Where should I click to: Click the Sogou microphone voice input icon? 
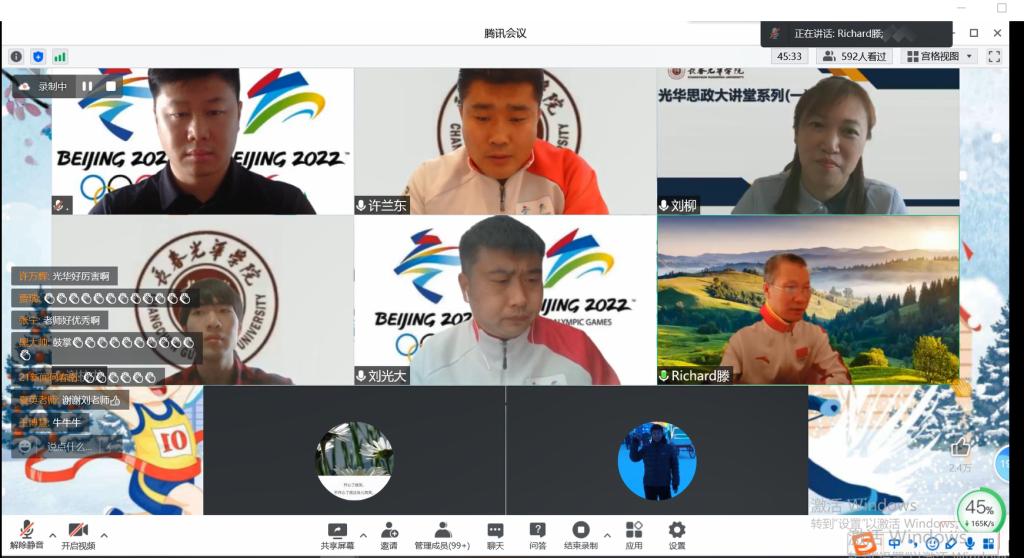(x=970, y=543)
